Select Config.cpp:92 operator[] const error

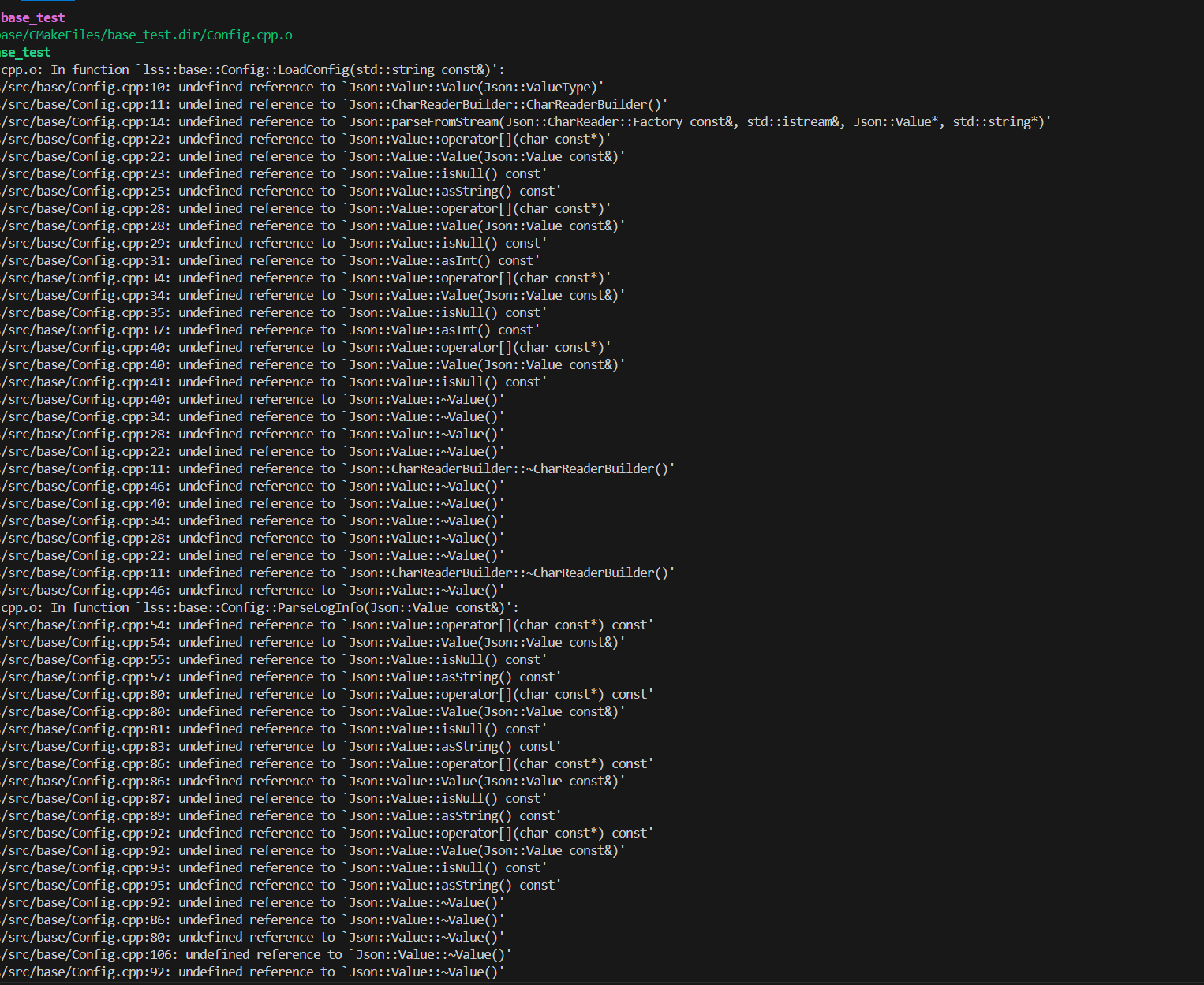click(x=327, y=833)
